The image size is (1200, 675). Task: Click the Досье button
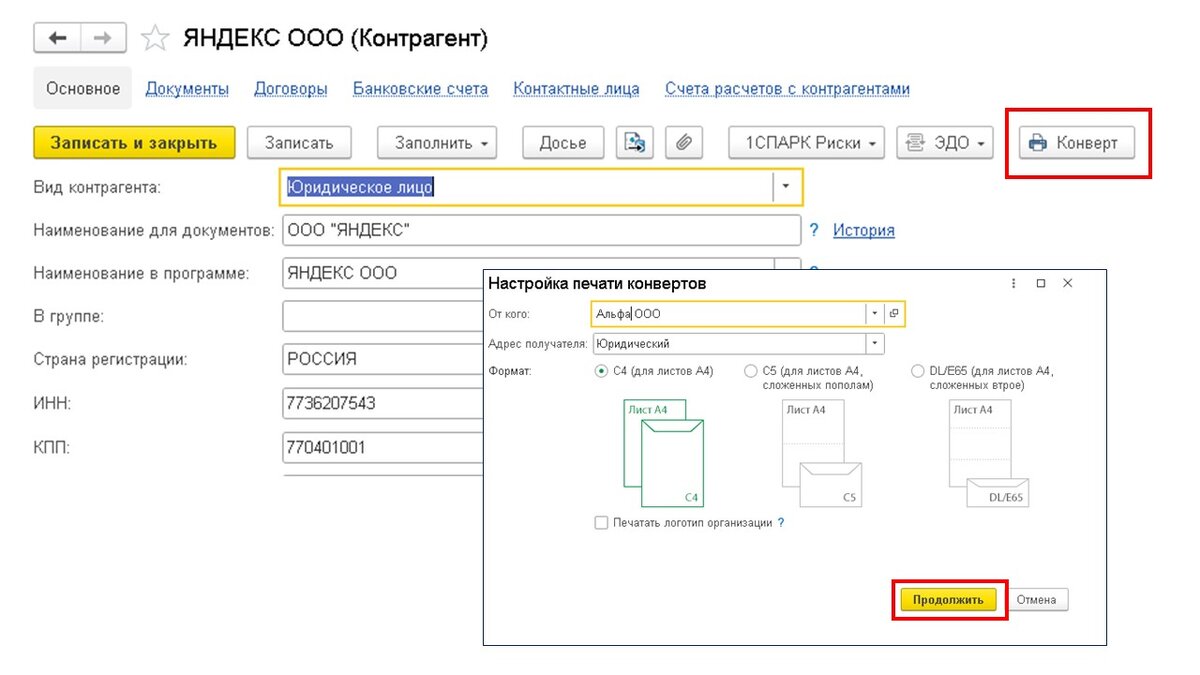point(563,142)
